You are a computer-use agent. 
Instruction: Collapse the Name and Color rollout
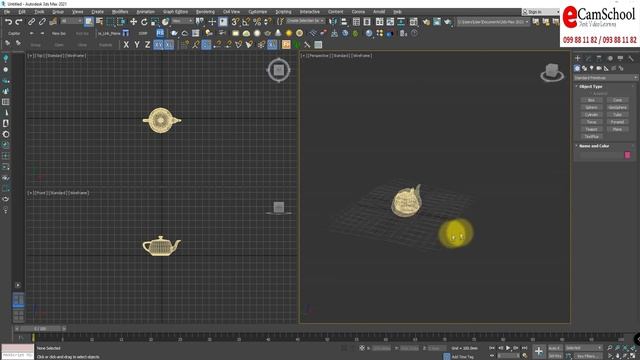click(594, 146)
